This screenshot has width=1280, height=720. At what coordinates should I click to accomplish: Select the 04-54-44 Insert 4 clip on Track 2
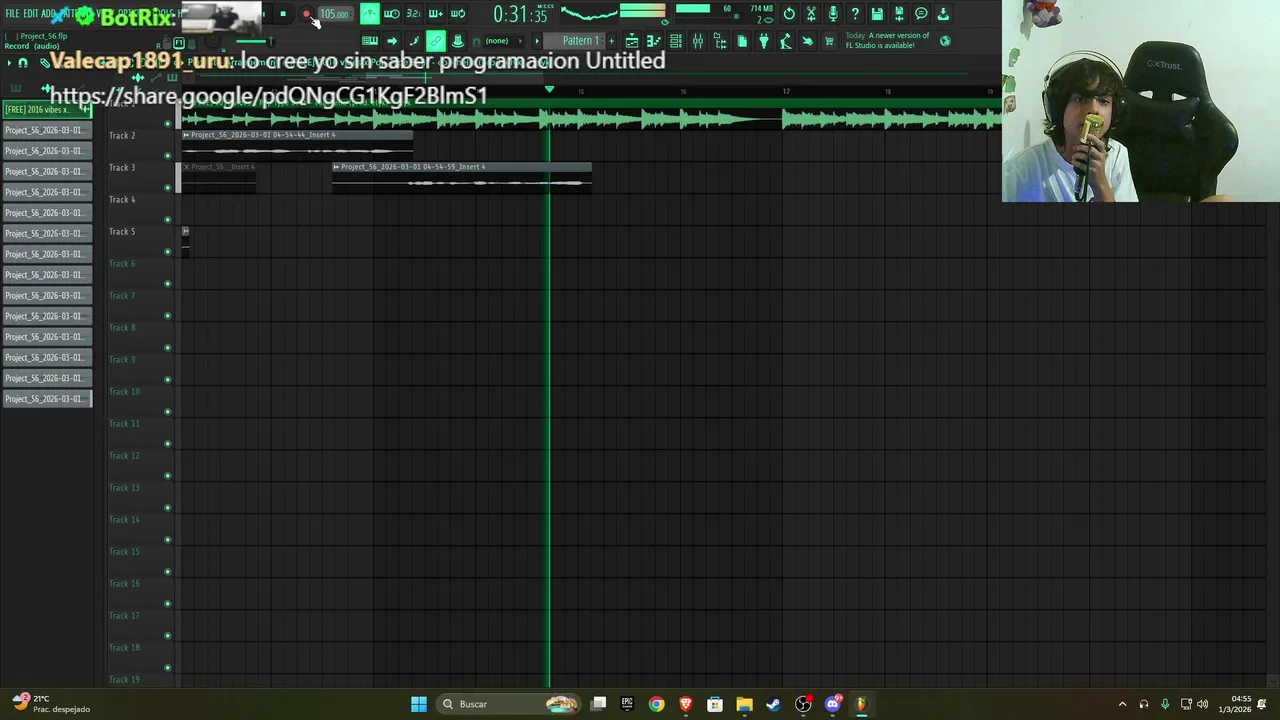(x=298, y=143)
